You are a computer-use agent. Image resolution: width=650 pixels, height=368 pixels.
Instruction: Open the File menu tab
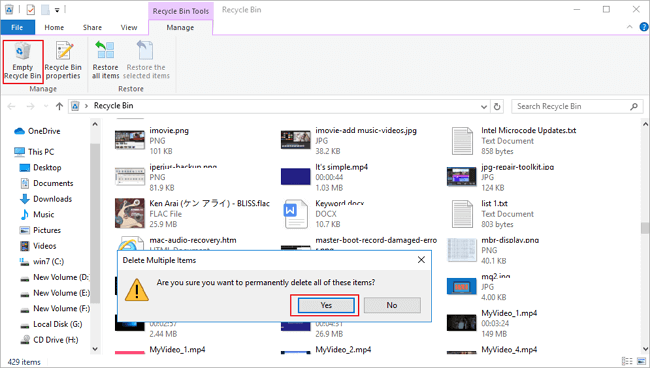click(17, 27)
